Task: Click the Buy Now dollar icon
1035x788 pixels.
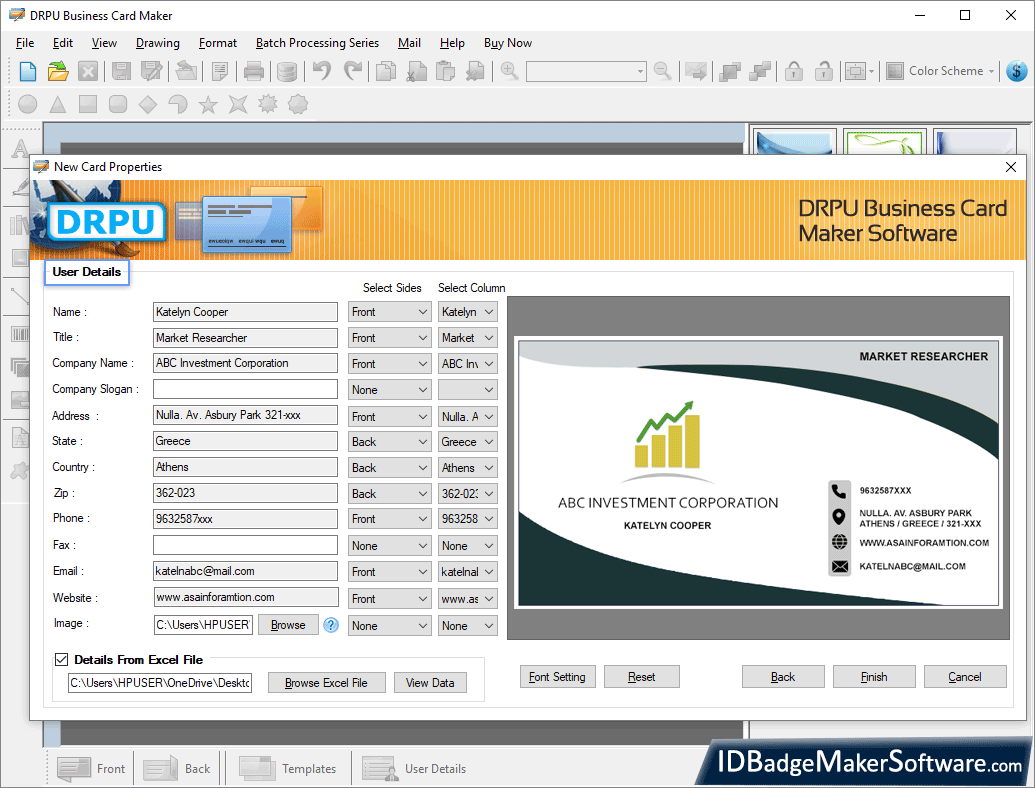Action: [x=1018, y=71]
